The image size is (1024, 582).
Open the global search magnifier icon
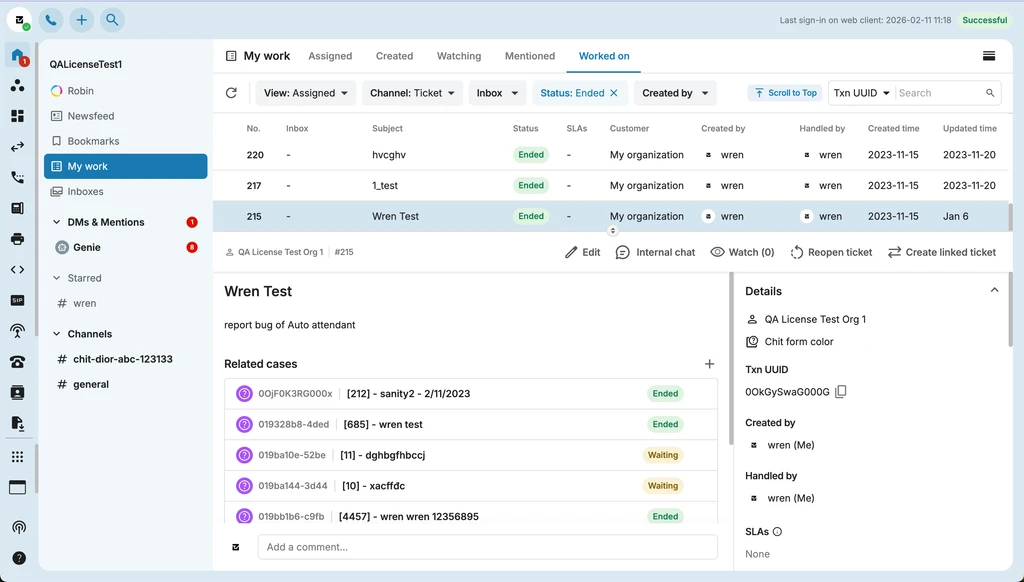(x=112, y=20)
